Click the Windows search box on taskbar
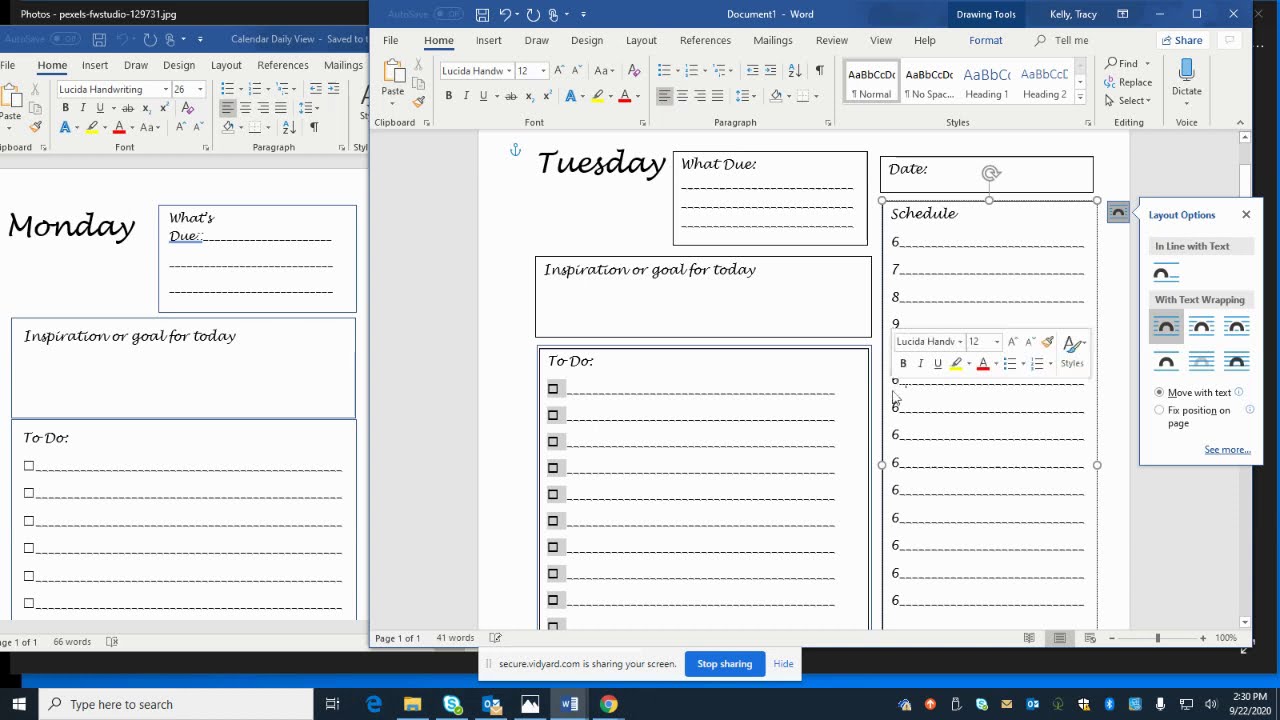1280x720 pixels. [x=177, y=704]
